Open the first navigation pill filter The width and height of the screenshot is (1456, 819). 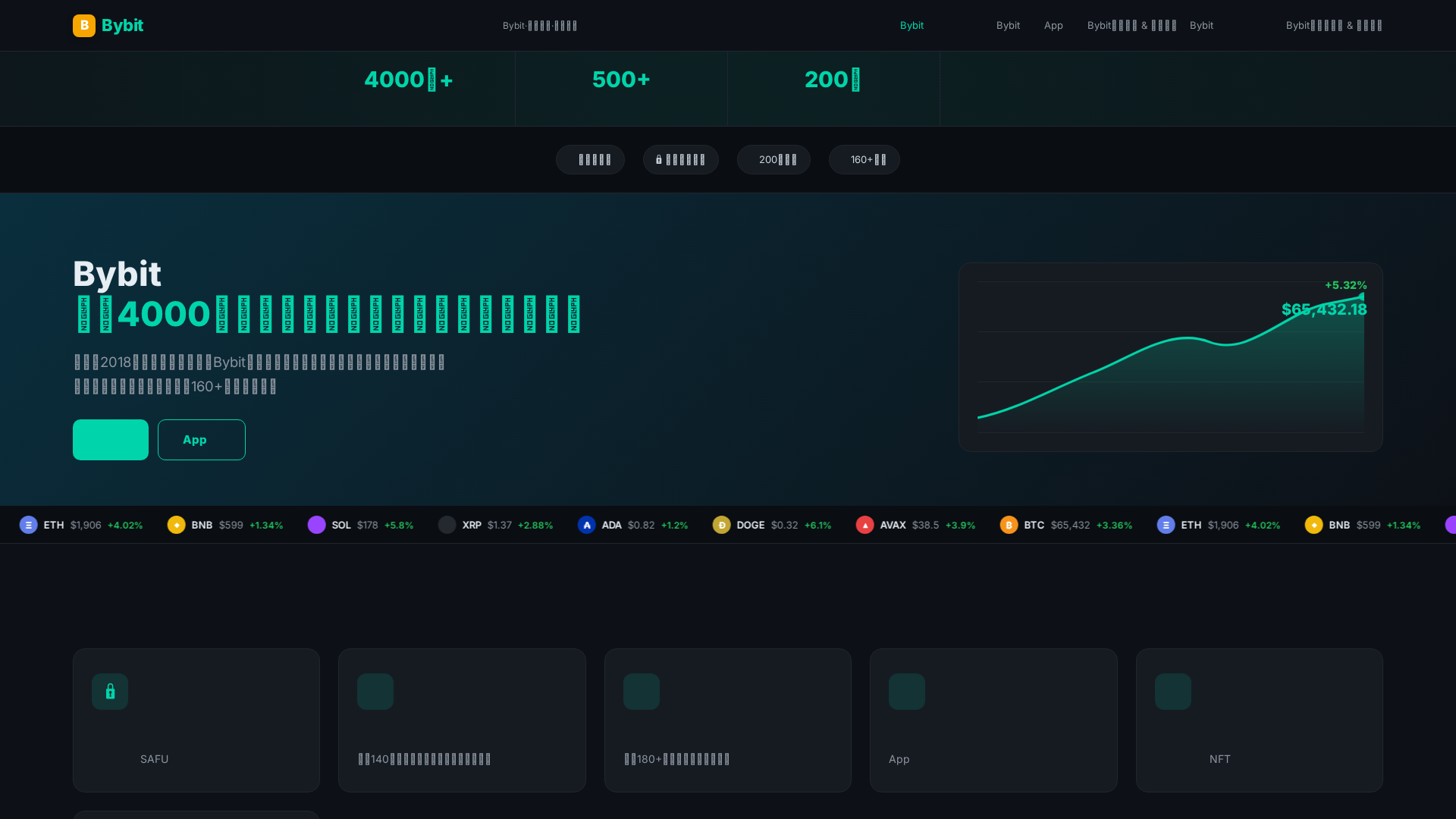tap(590, 159)
